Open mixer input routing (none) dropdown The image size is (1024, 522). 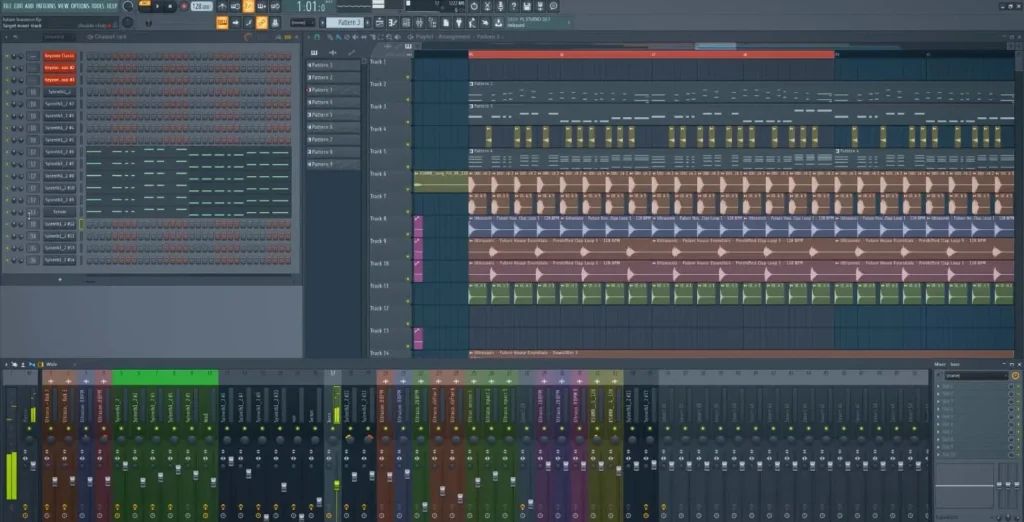pyautogui.click(x=976, y=376)
